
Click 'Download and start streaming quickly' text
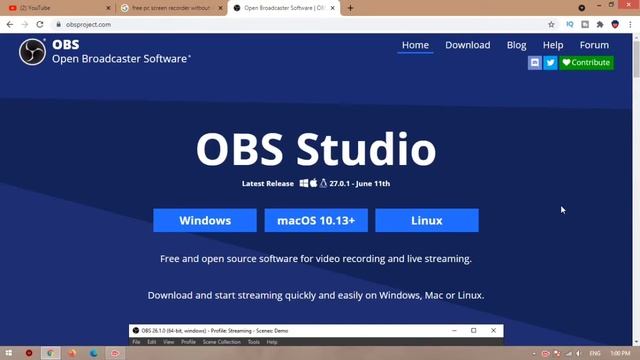tap(316, 295)
